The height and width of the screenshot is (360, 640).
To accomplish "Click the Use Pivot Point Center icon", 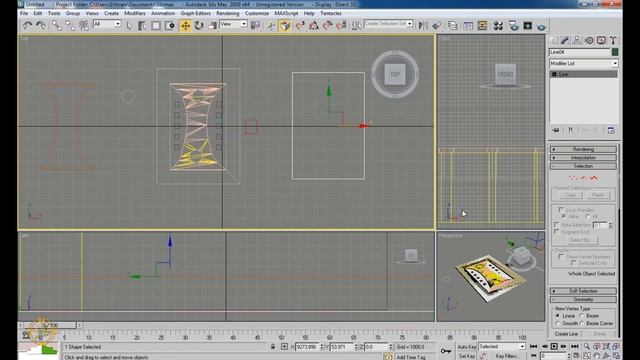I will (x=256, y=26).
